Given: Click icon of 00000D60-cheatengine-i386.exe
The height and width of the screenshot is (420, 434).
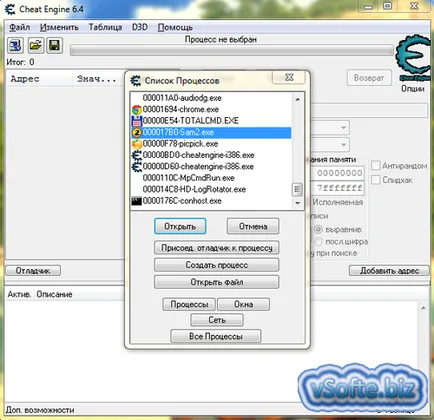Looking at the screenshot, I should click(x=137, y=167).
